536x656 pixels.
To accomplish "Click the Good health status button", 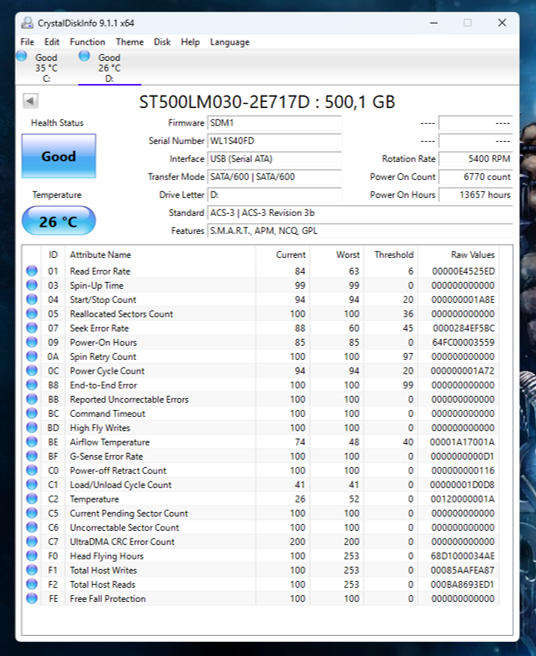I will coord(59,156).
